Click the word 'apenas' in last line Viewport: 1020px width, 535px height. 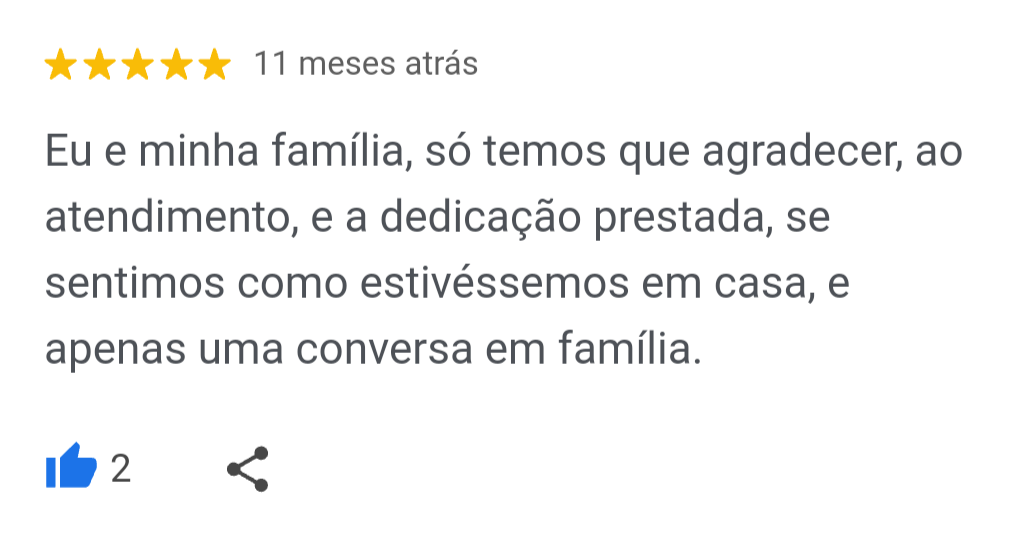[x=107, y=349]
